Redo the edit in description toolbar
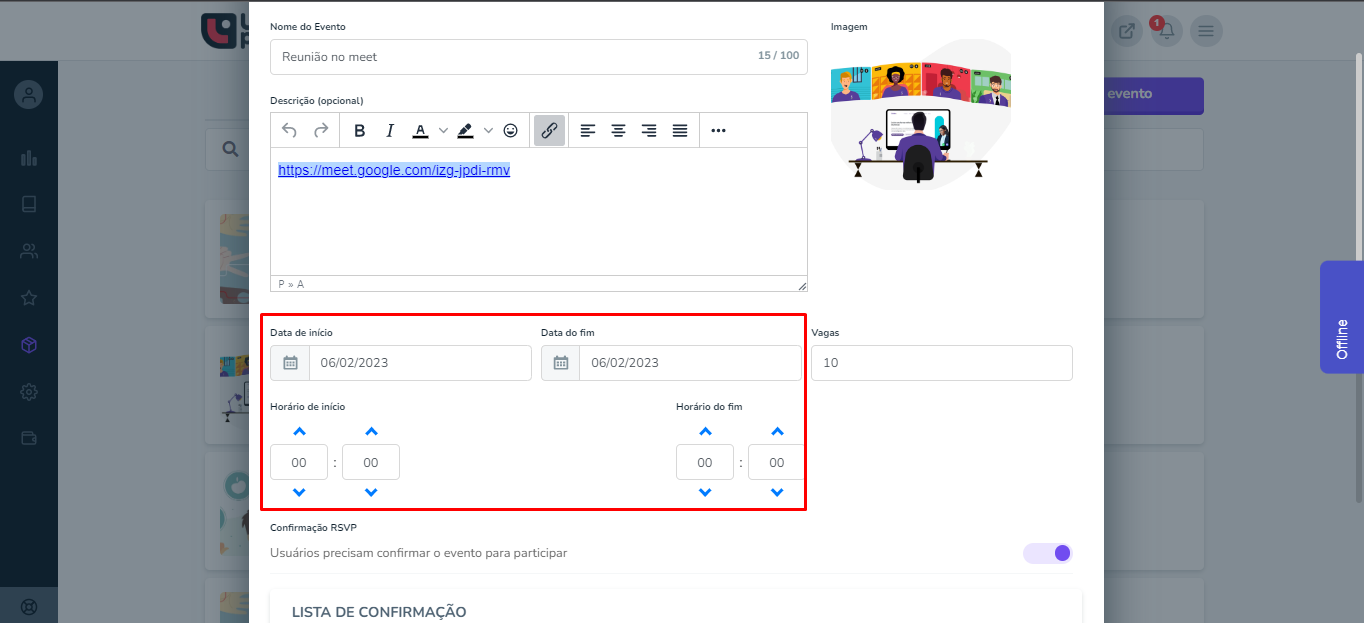Viewport: 1364px width, 623px height. tap(321, 130)
